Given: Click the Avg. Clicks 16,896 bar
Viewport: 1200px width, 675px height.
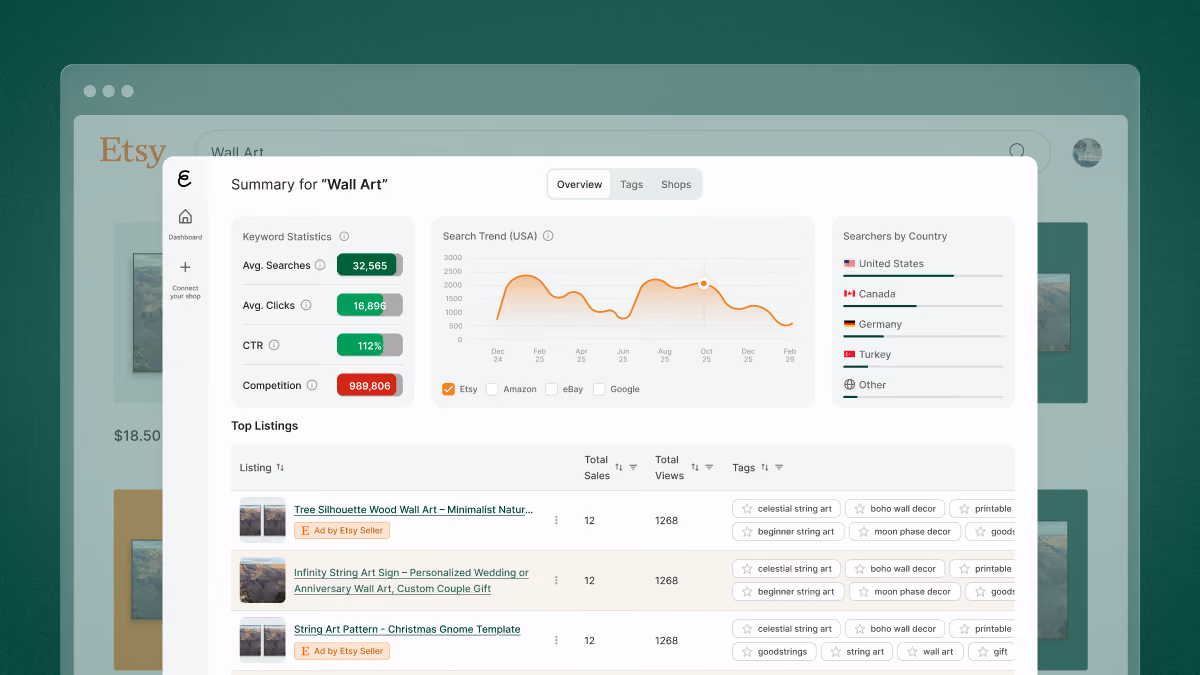Looking at the screenshot, I should pos(370,305).
